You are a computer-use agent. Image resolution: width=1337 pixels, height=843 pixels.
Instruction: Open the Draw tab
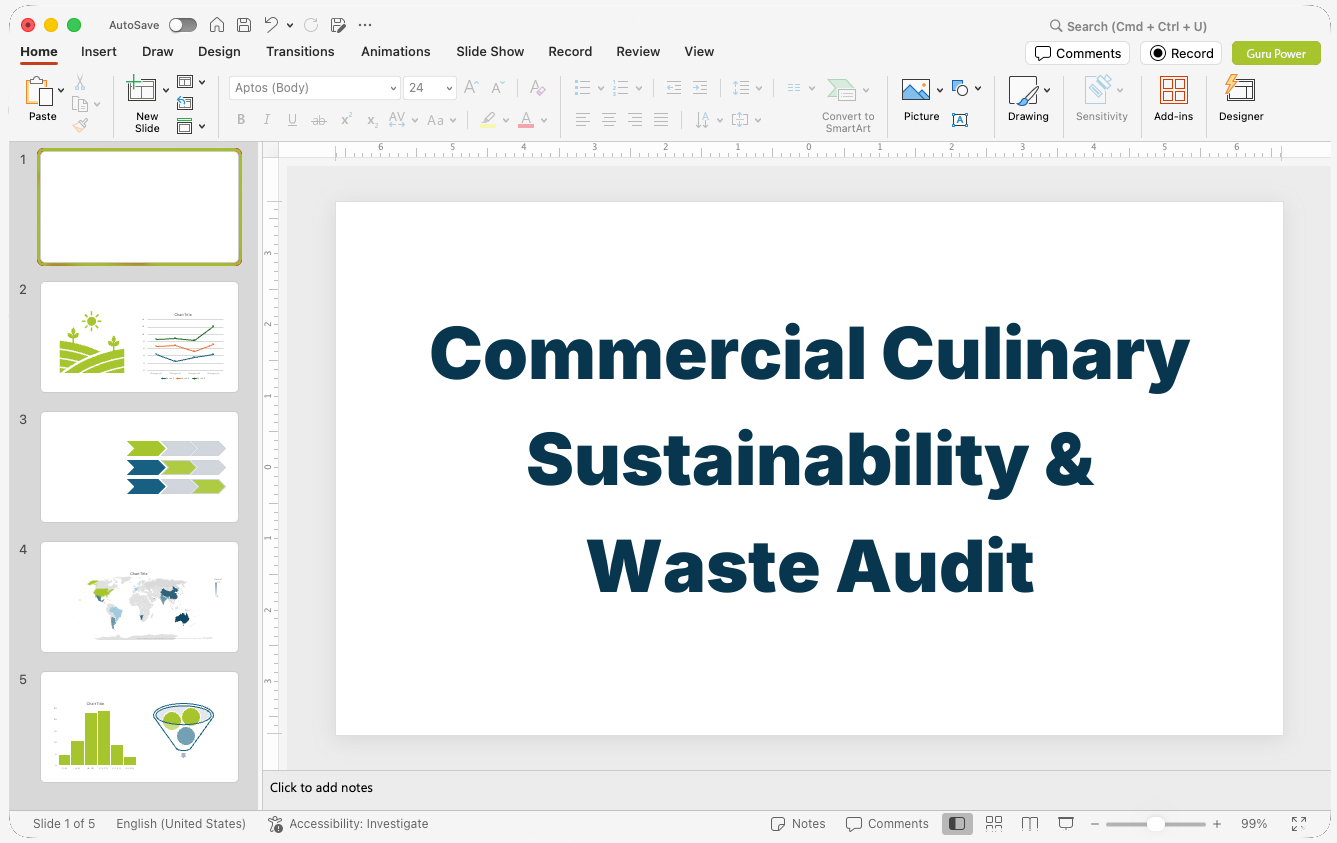coord(158,52)
